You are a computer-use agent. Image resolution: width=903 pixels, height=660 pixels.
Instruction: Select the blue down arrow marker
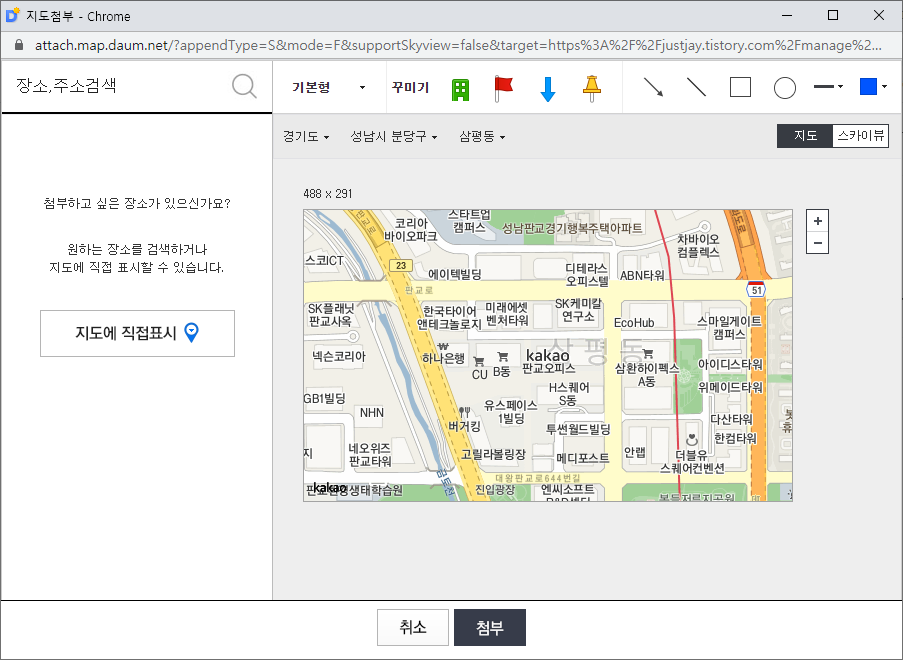pos(548,89)
